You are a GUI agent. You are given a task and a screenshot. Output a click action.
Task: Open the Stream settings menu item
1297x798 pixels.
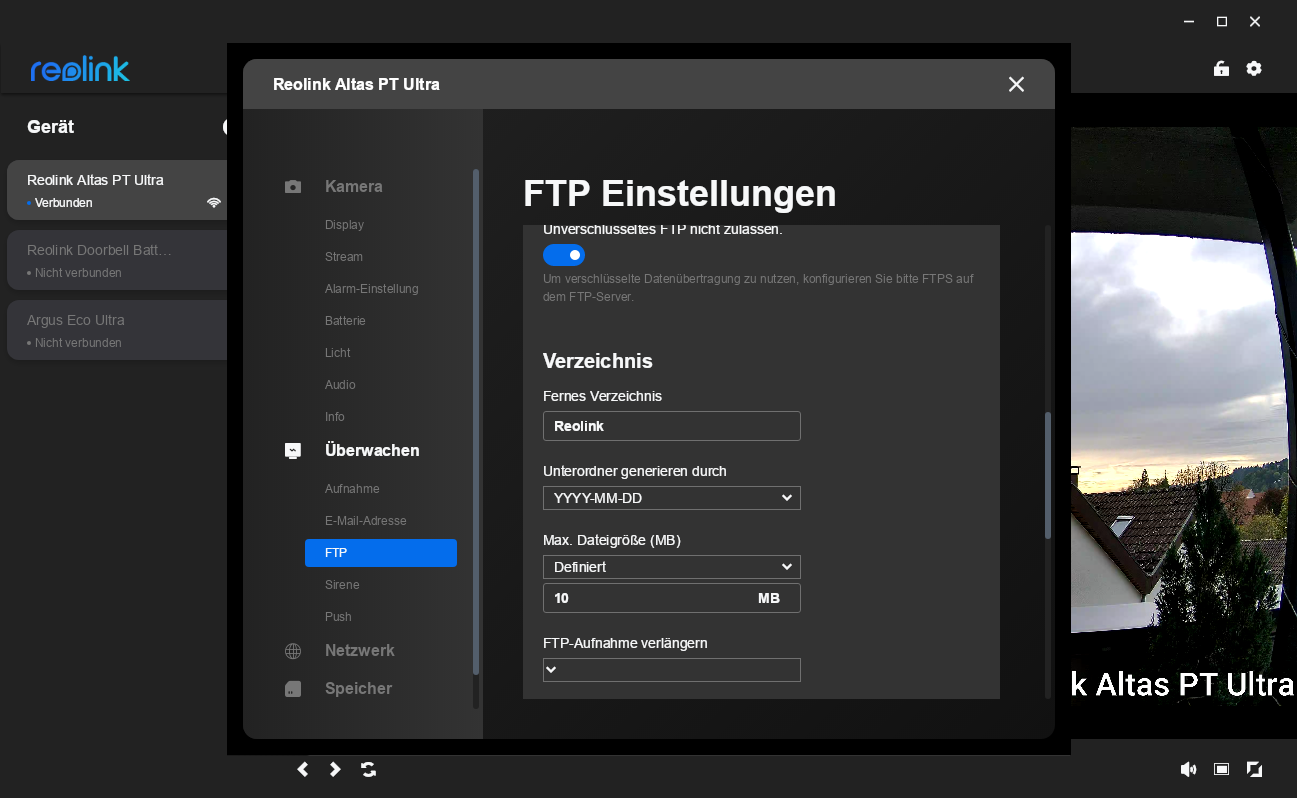(344, 257)
